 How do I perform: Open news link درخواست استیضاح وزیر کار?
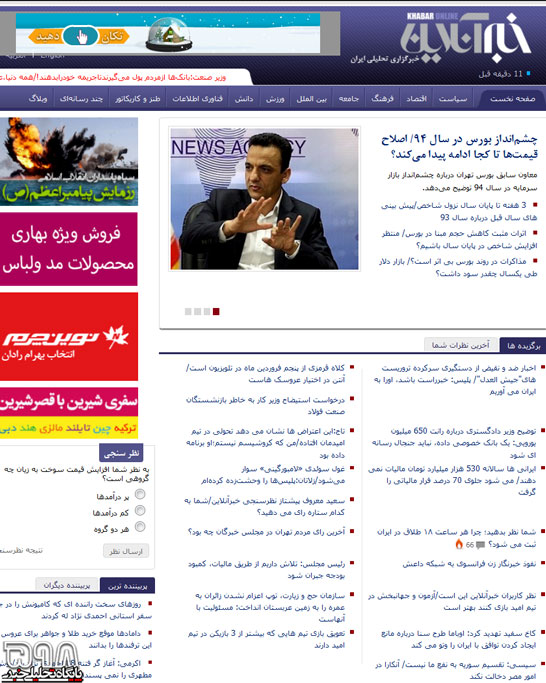tap(265, 405)
